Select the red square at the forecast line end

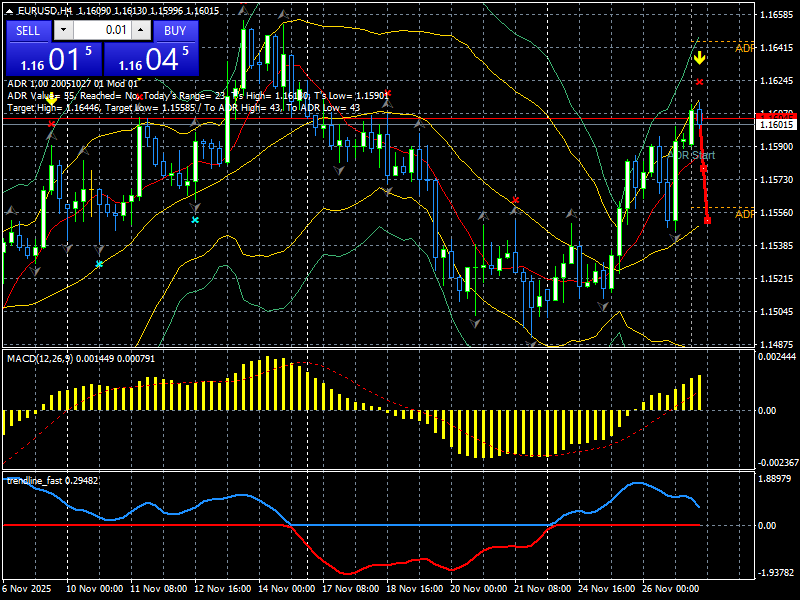point(708,220)
